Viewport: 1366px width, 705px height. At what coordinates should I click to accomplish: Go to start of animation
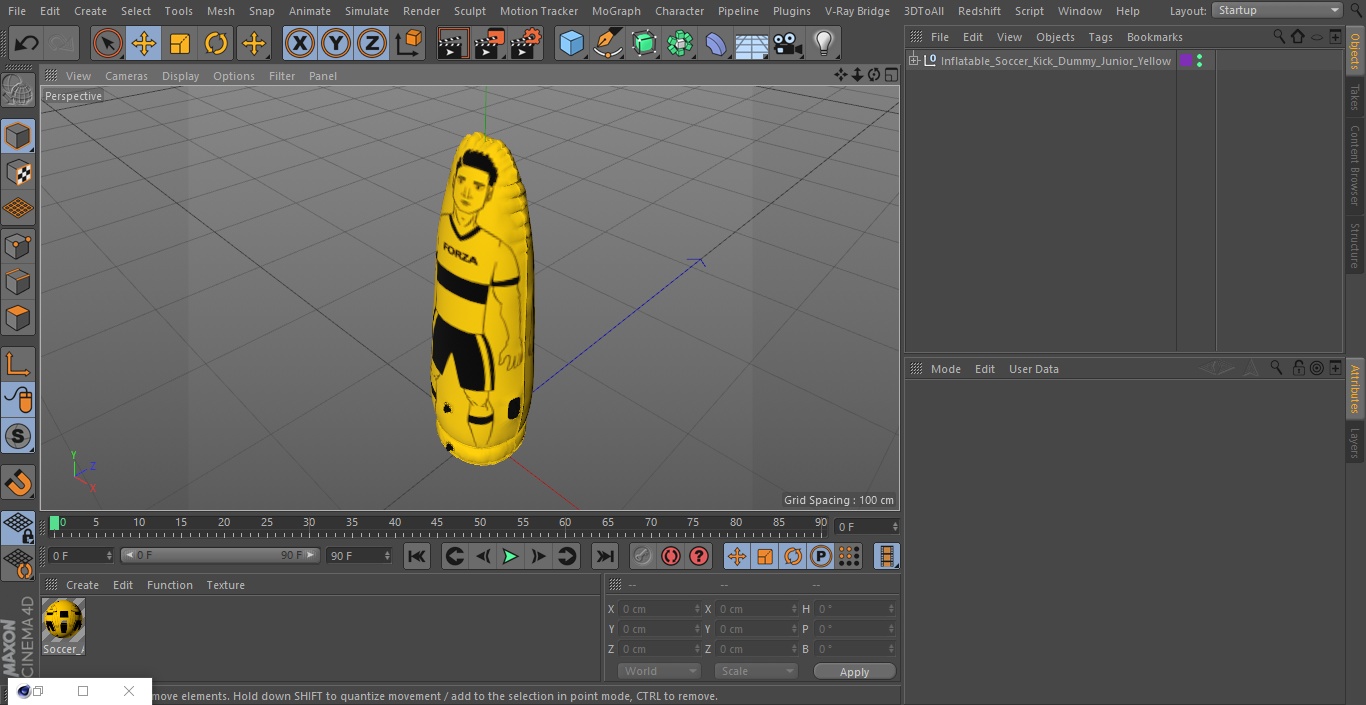point(417,556)
